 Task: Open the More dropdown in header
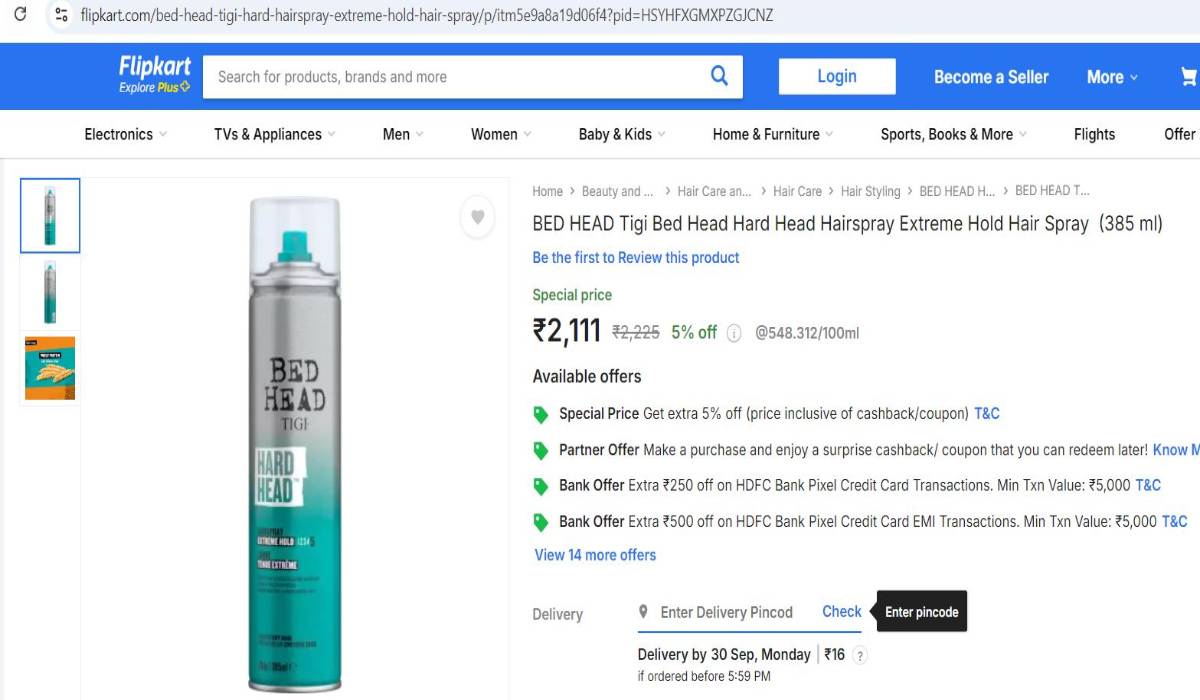1112,77
